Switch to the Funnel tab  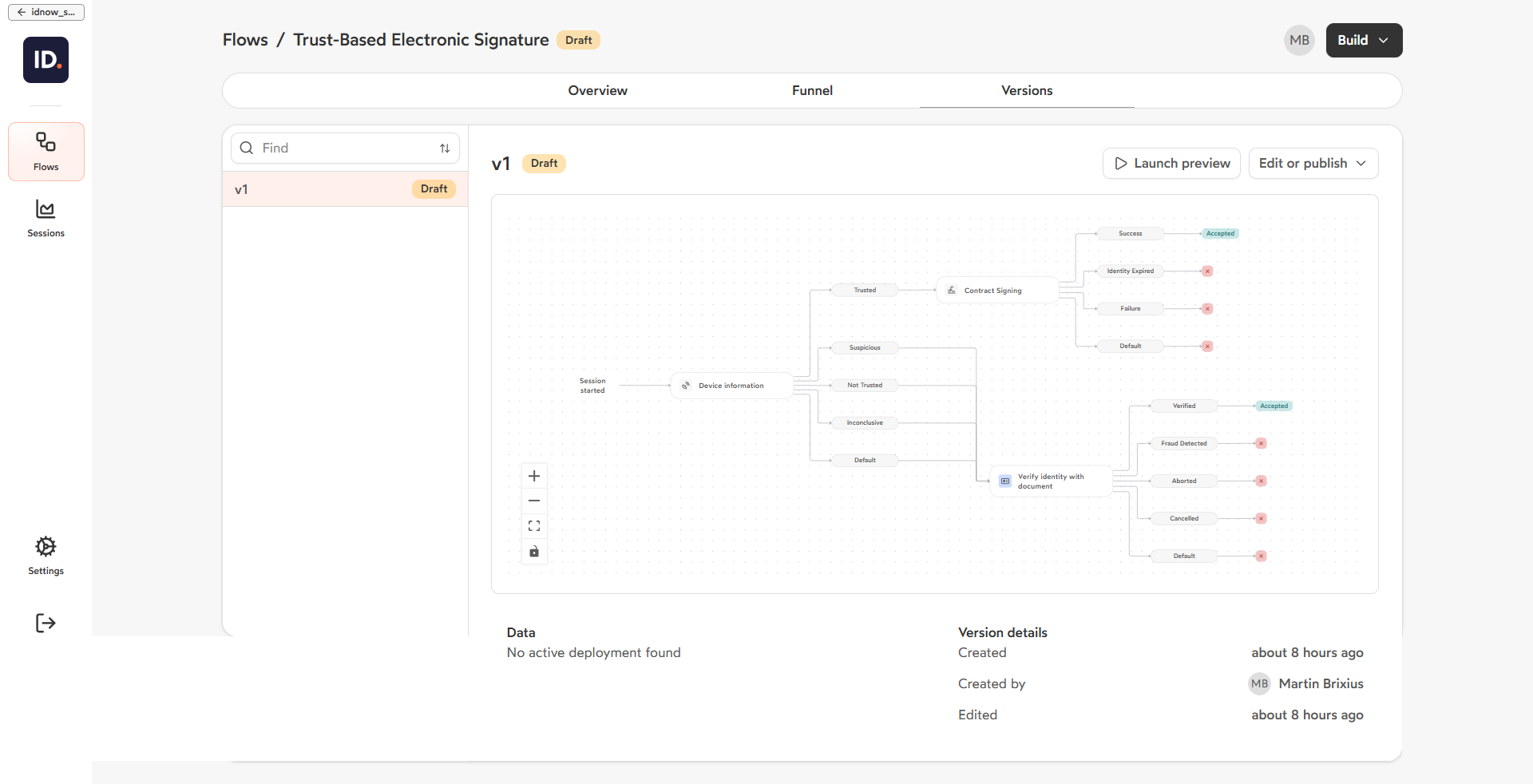[812, 91]
